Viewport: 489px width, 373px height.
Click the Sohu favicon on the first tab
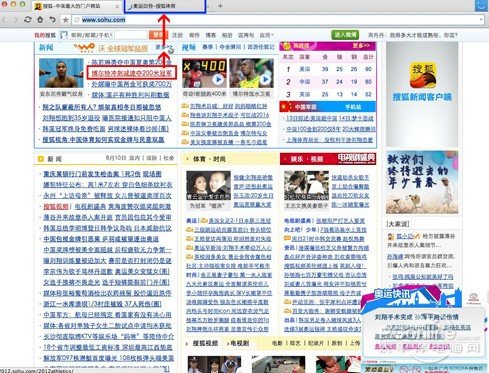click(38, 6)
